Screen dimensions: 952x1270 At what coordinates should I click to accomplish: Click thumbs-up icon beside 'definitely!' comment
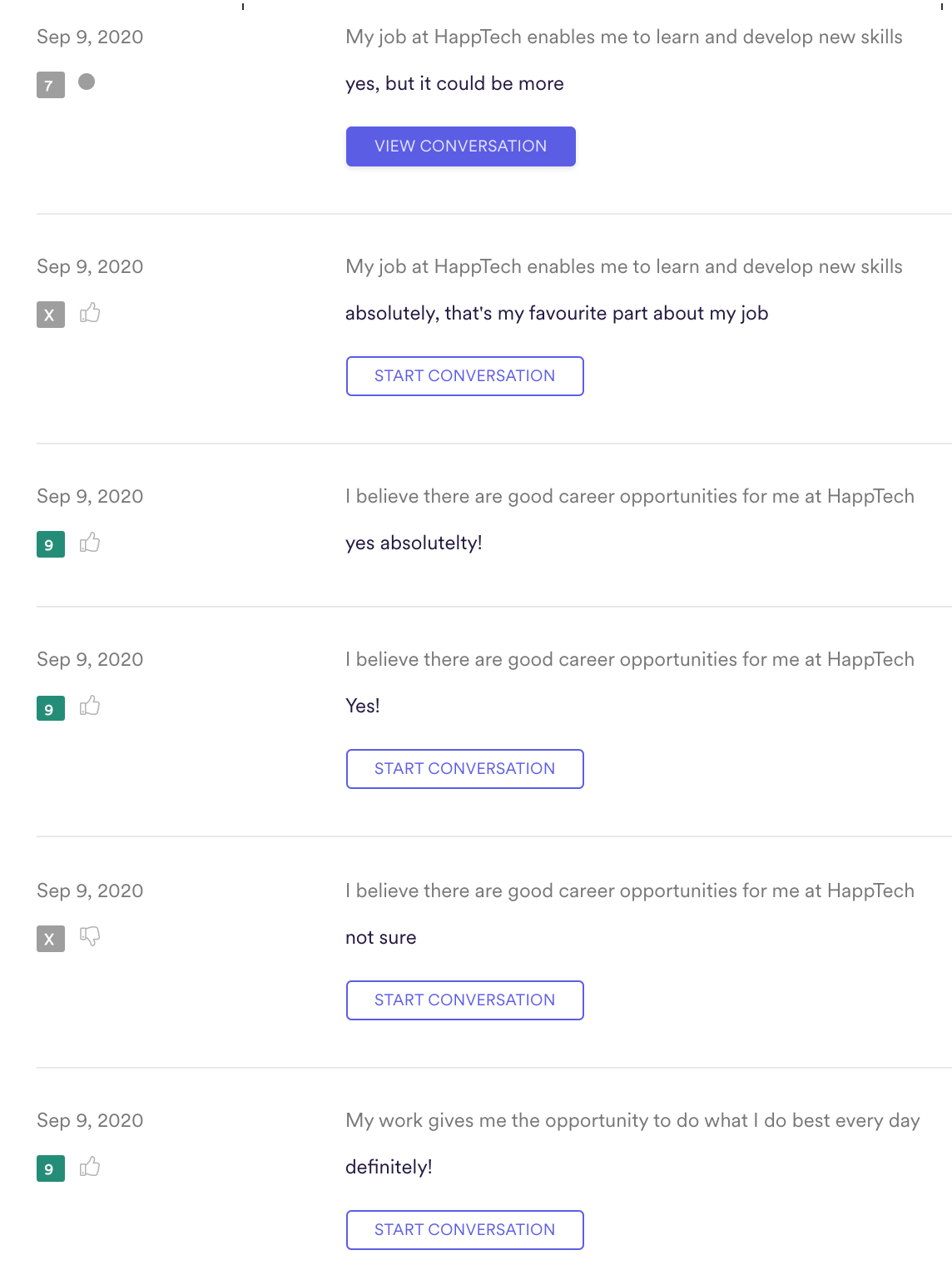[x=90, y=1167]
